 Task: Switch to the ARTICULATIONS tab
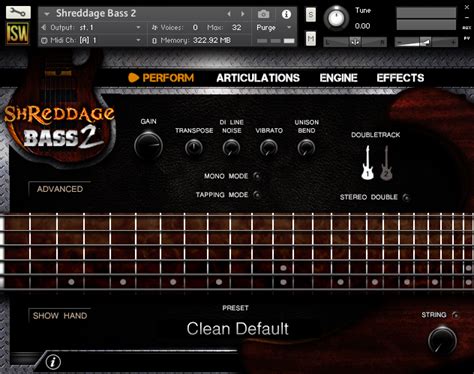point(258,78)
